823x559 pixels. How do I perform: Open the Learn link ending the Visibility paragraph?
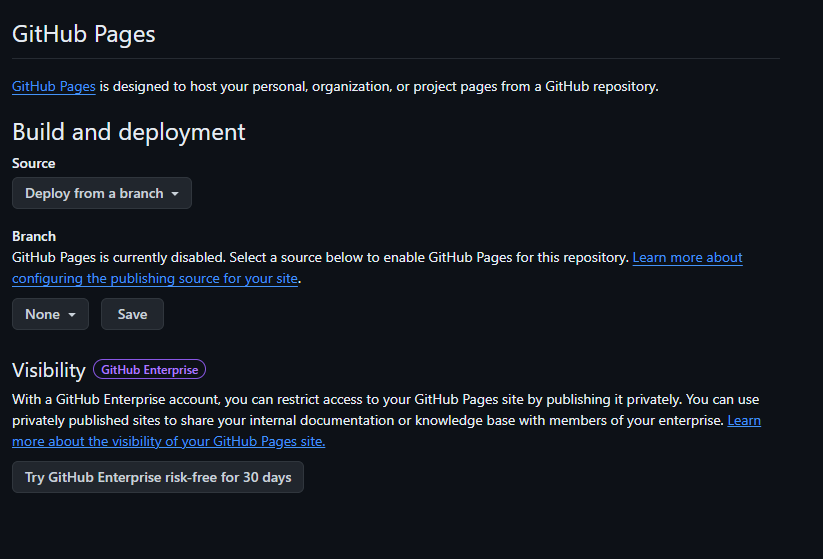(x=744, y=420)
